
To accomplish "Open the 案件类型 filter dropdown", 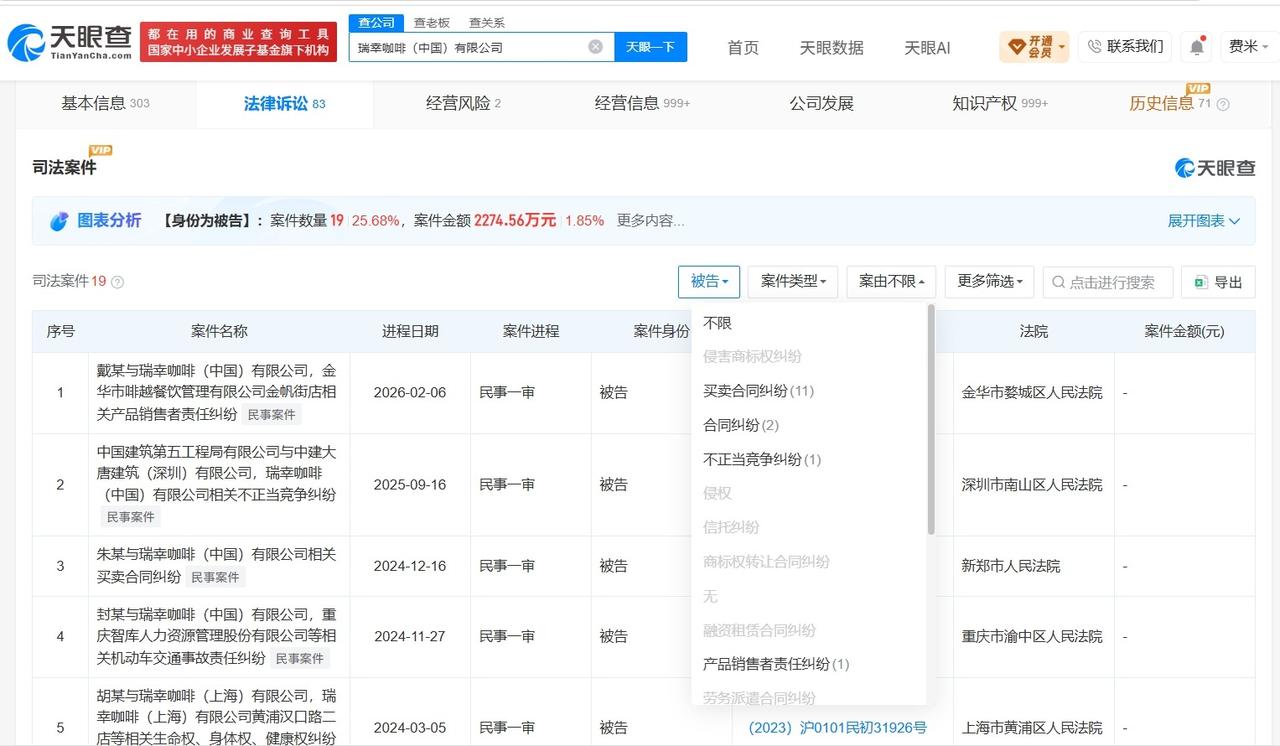I will 792,282.
